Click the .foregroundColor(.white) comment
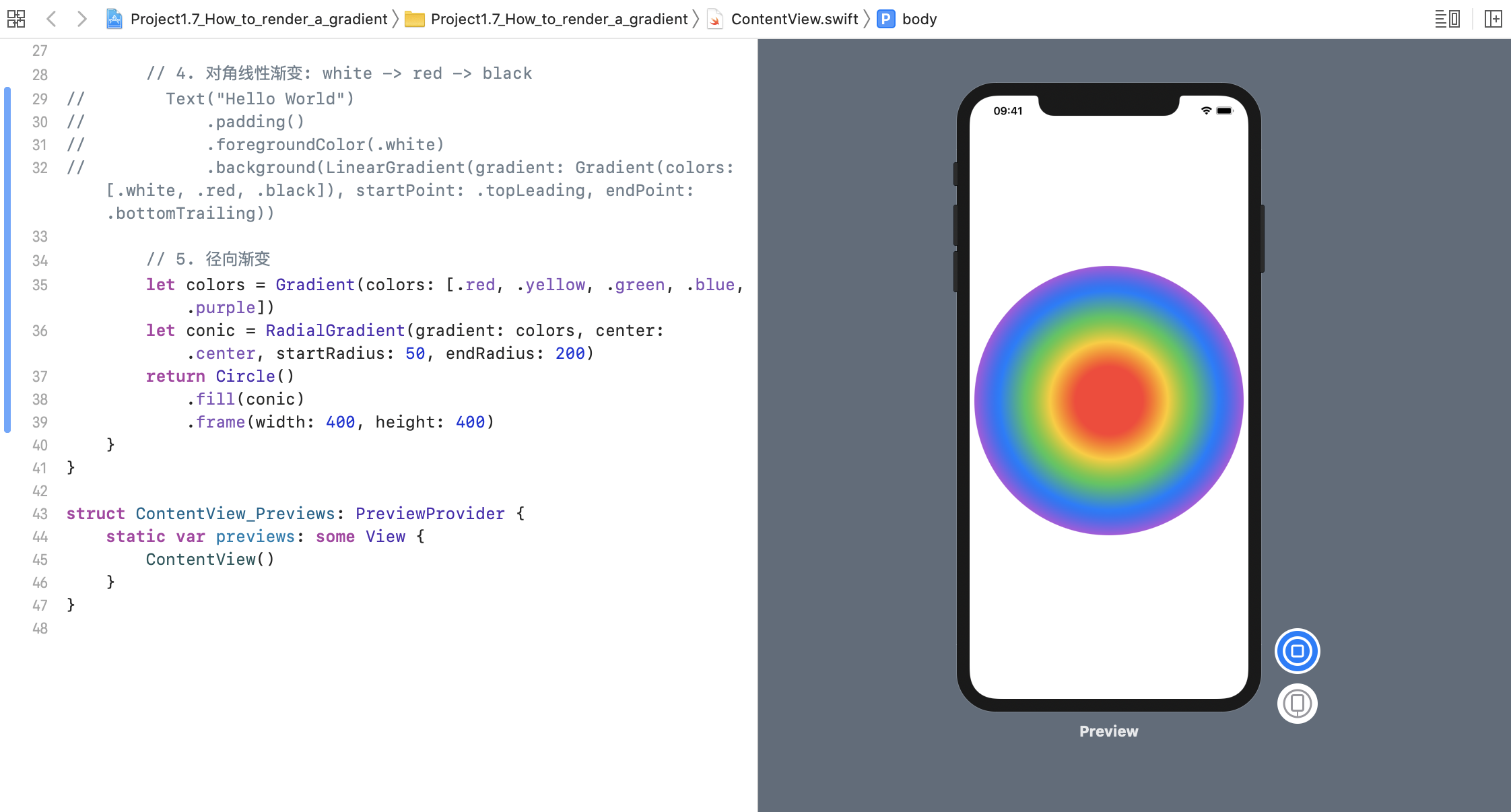 pos(325,145)
